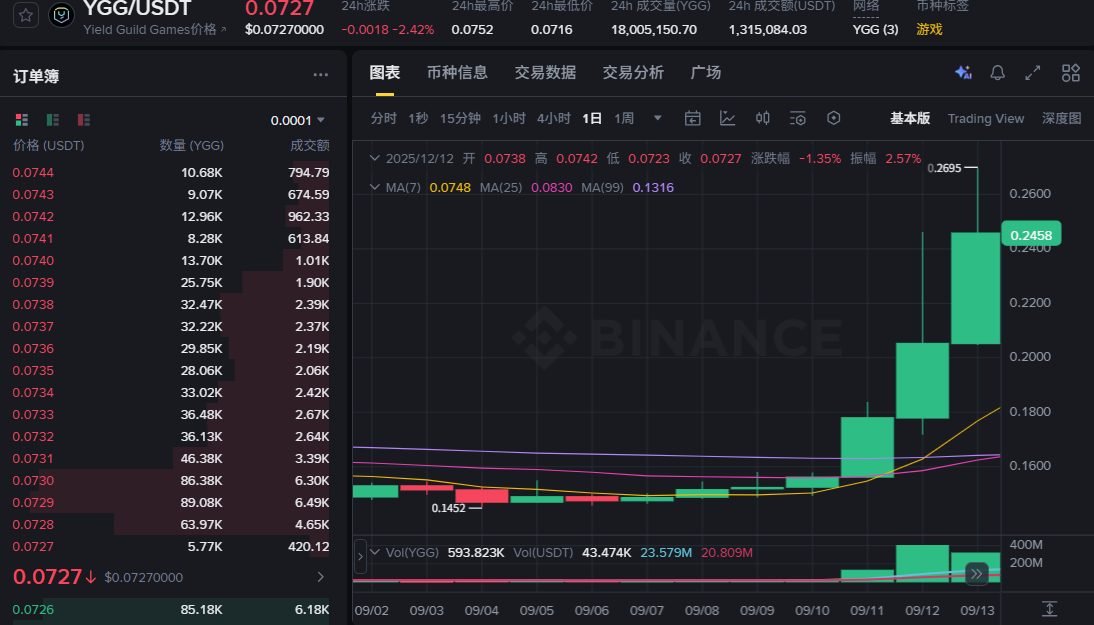The height and width of the screenshot is (625, 1094).
Task: Switch to the 交易分析 tab
Action: (633, 73)
